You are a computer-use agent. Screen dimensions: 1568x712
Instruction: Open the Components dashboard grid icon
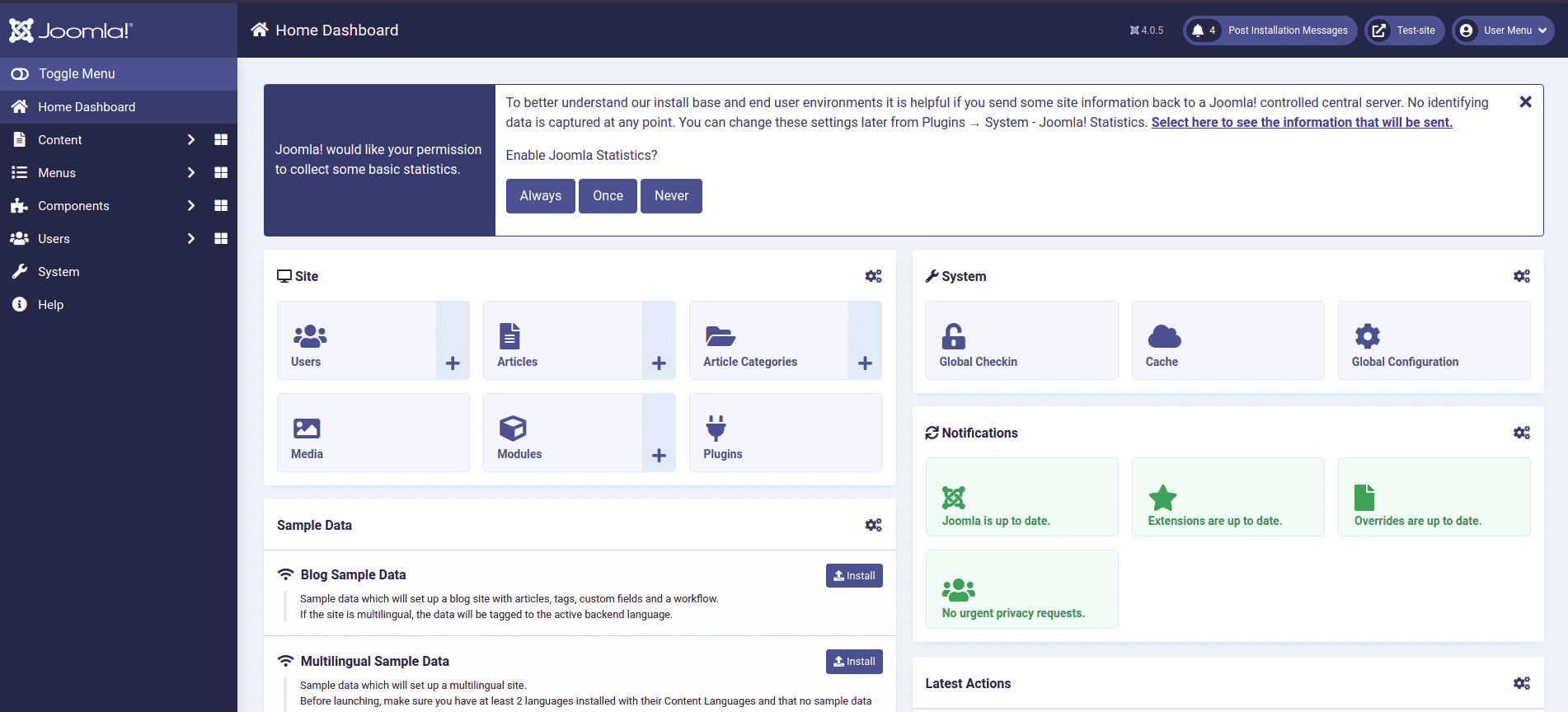coord(221,206)
